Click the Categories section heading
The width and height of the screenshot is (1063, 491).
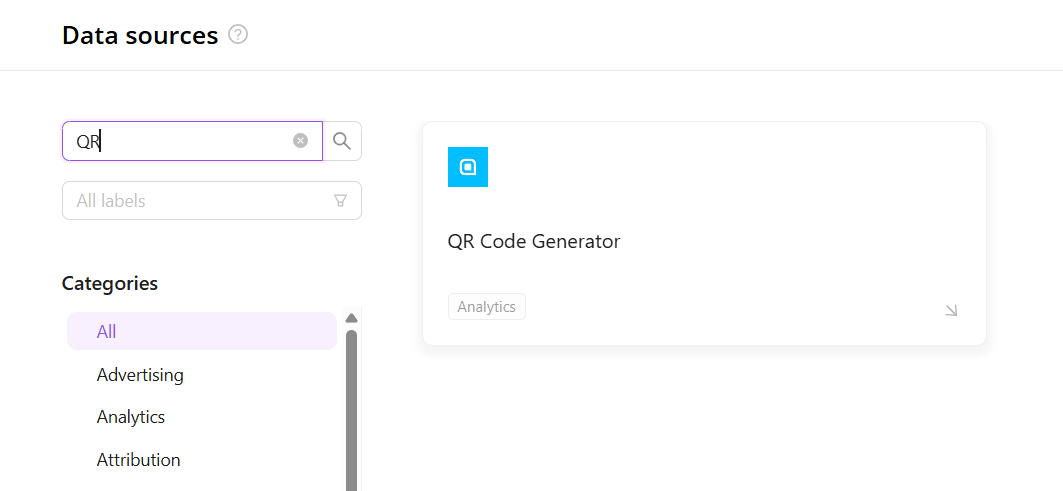(110, 283)
